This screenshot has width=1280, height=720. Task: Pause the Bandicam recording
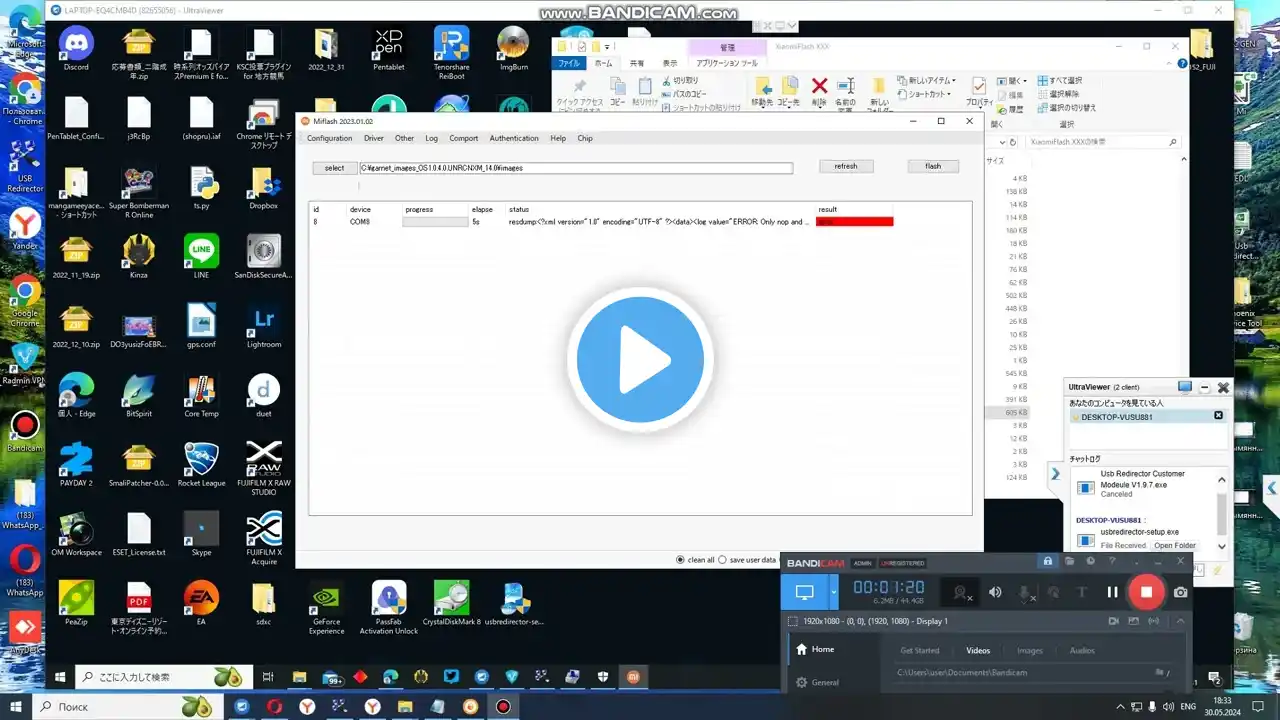(x=1112, y=592)
